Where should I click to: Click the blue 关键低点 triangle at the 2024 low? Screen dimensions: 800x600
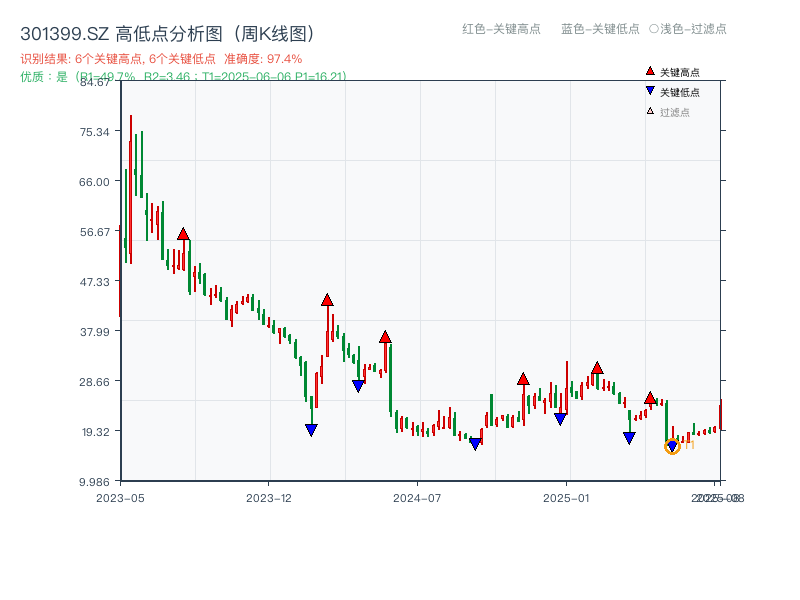(x=473, y=442)
